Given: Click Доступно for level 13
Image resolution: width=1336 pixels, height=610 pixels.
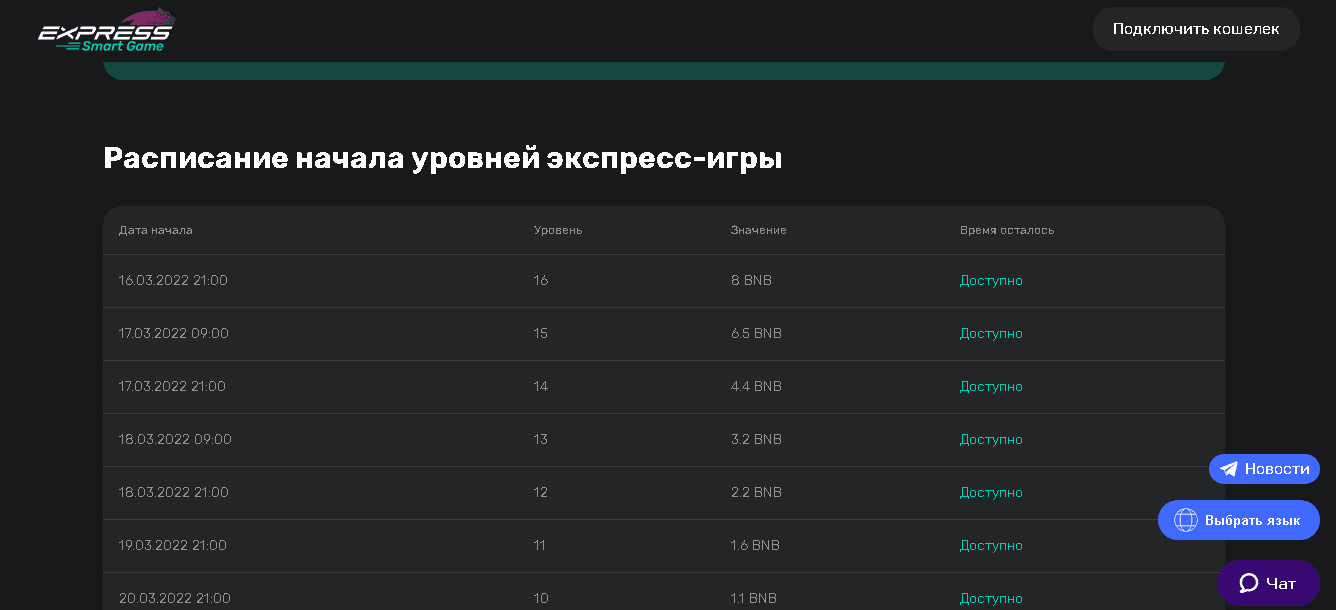Looking at the screenshot, I should [991, 440].
